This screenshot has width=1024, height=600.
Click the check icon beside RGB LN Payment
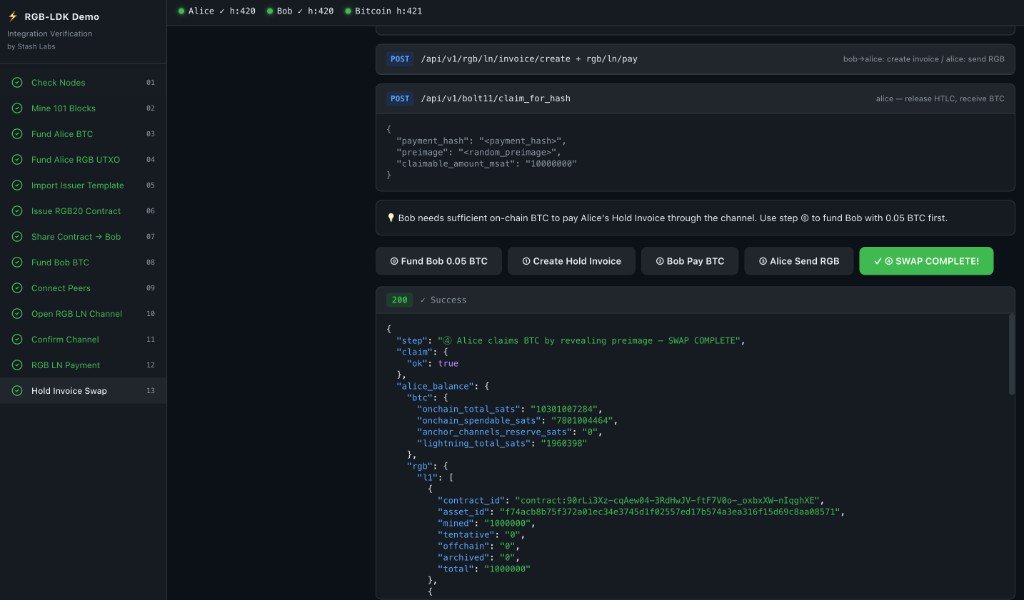[x=17, y=365]
